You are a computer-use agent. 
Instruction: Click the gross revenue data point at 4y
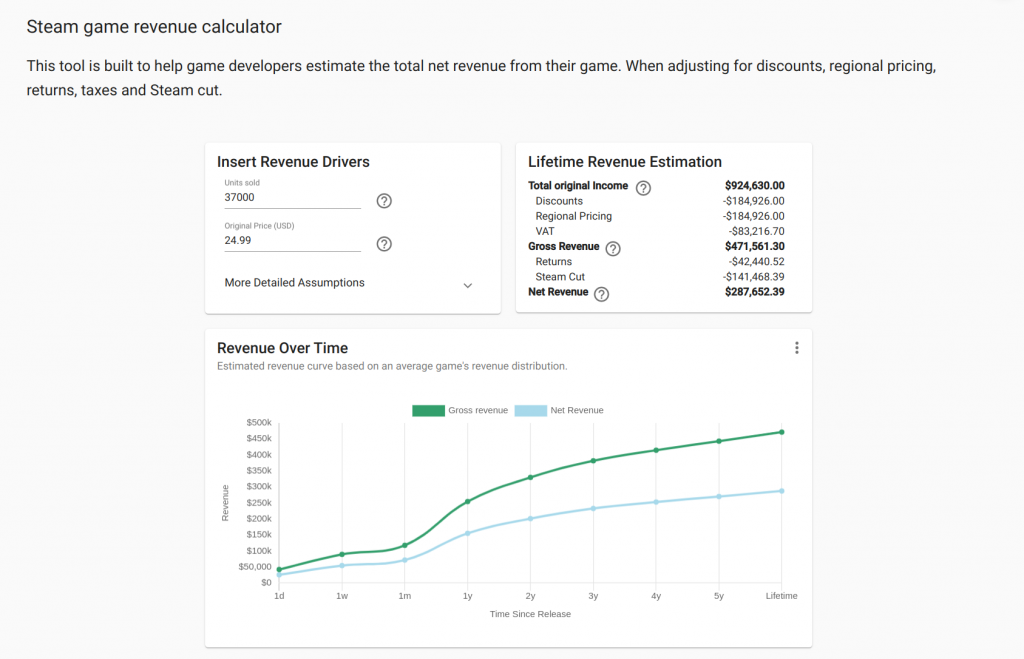coord(656,450)
